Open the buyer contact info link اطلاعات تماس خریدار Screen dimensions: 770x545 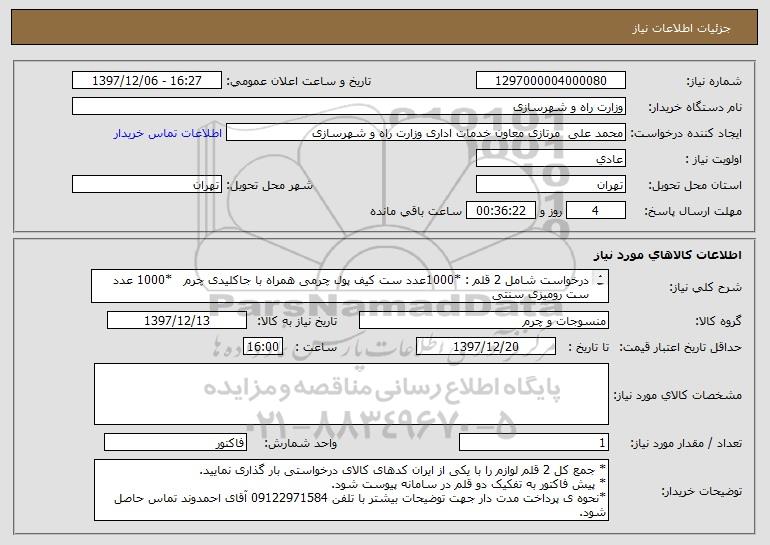coord(168,134)
